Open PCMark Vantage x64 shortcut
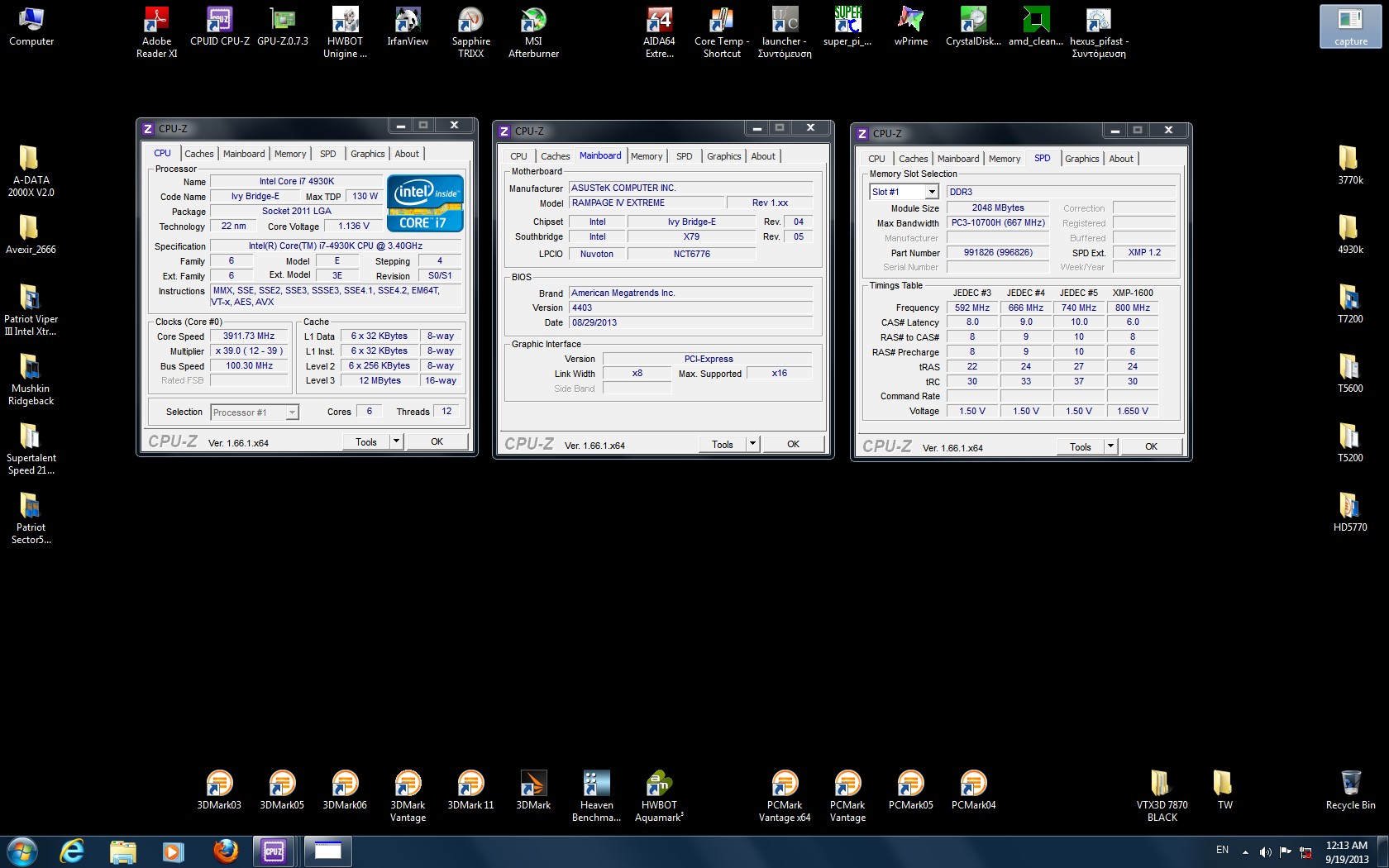Image resolution: width=1389 pixels, height=868 pixels. 785,796
